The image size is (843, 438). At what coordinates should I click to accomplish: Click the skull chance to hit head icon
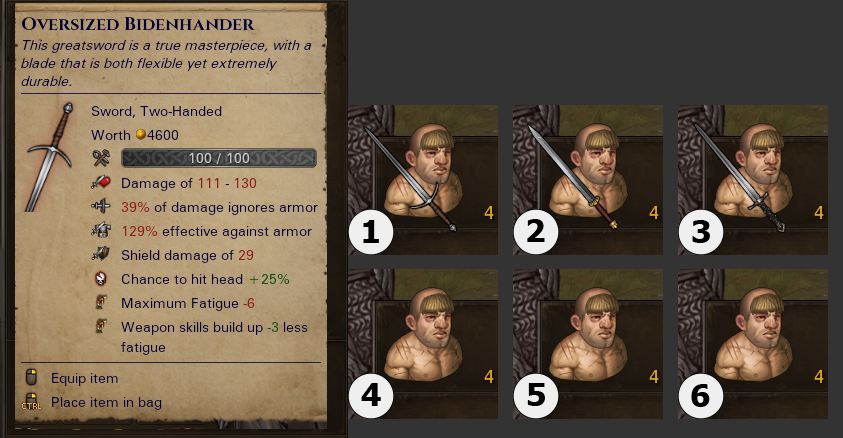[101, 279]
